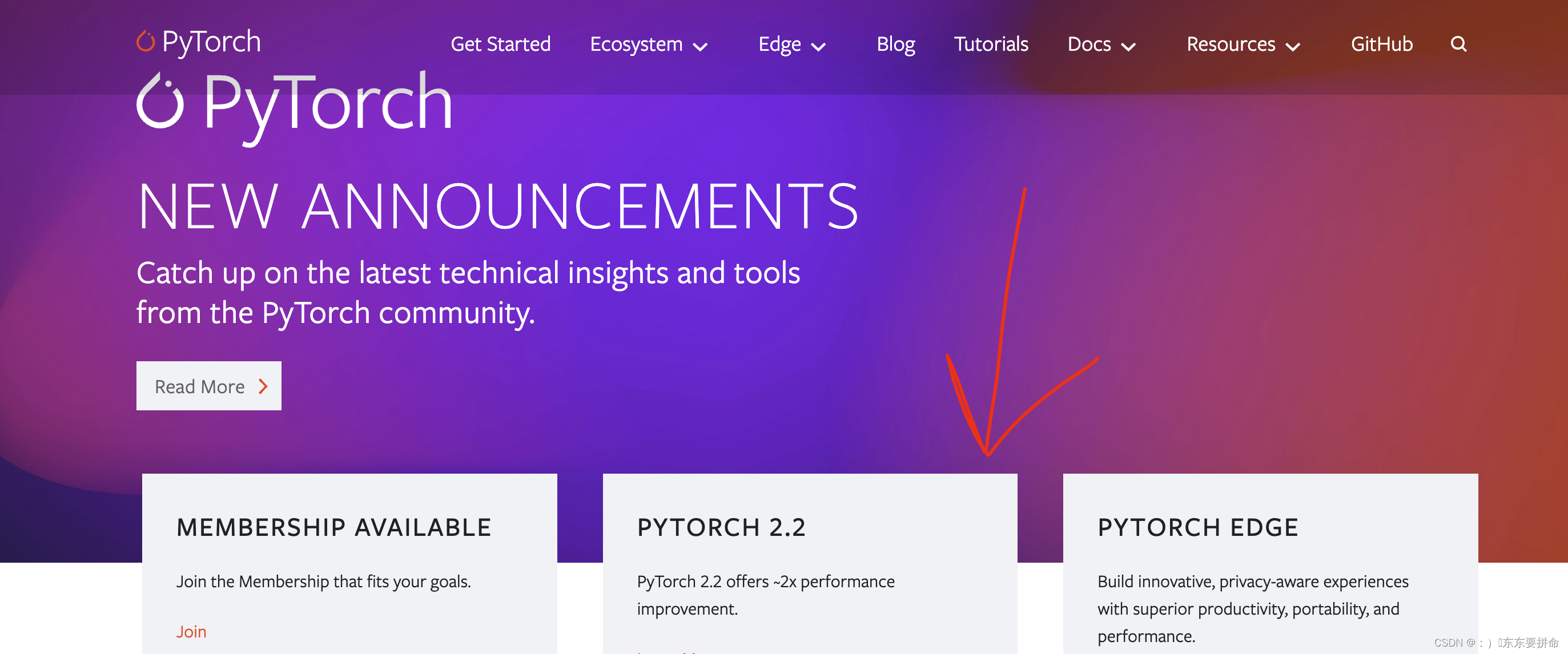Visit the GitHub nav link
This screenshot has width=1568, height=654.
[1381, 44]
